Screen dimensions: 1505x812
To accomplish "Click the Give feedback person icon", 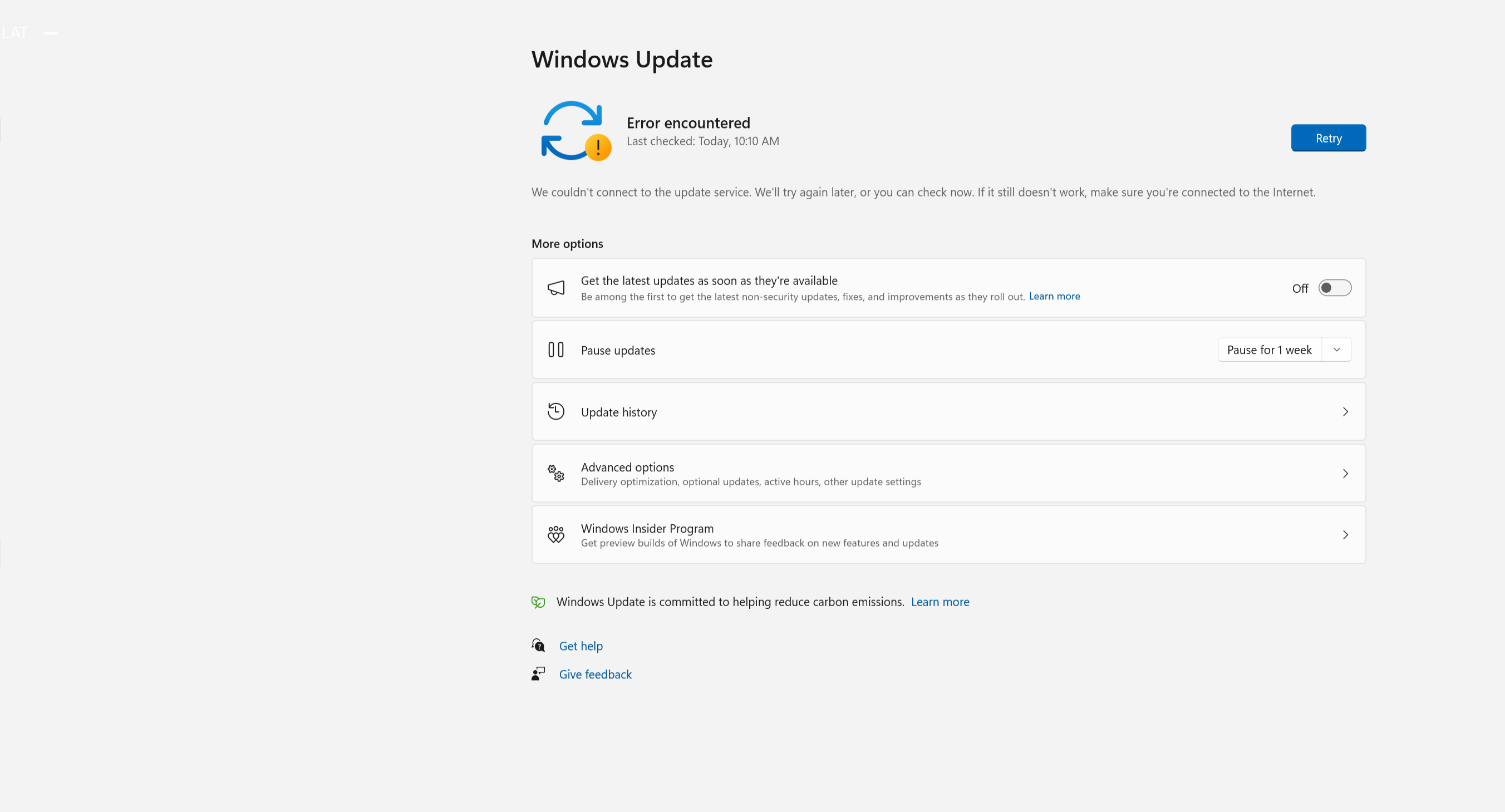I will pyautogui.click(x=538, y=674).
